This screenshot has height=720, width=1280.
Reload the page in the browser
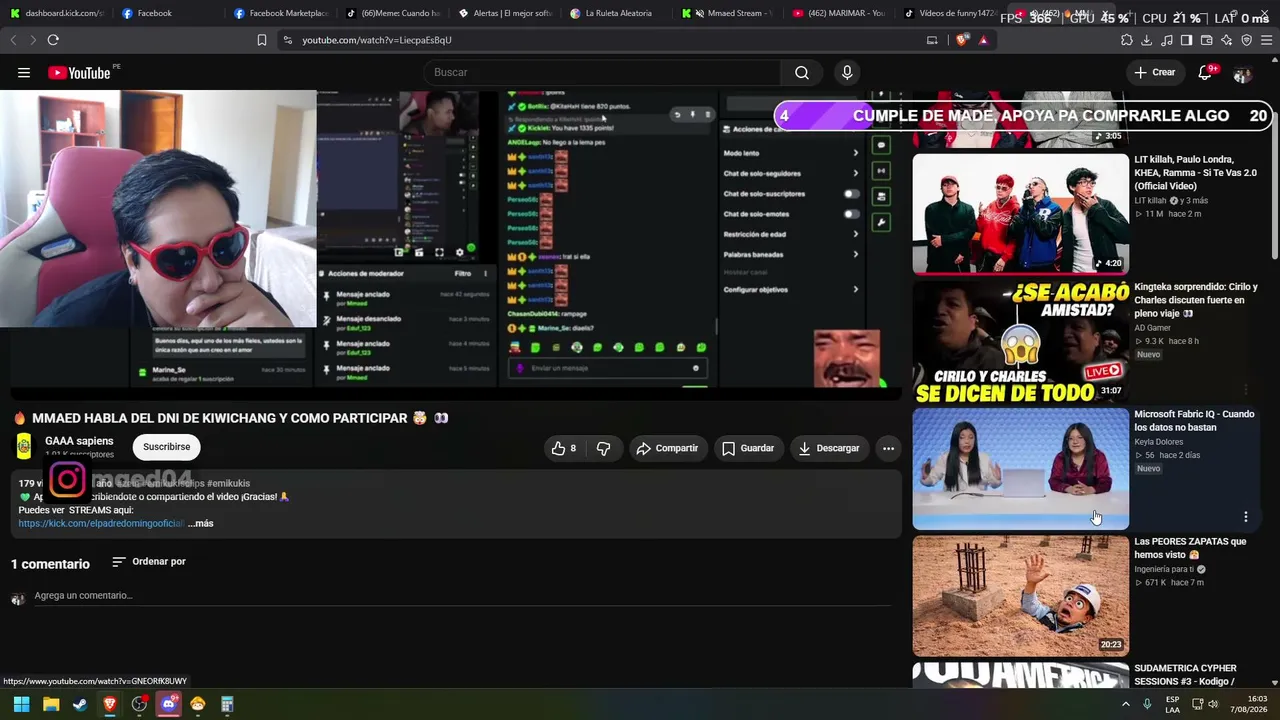click(53, 40)
